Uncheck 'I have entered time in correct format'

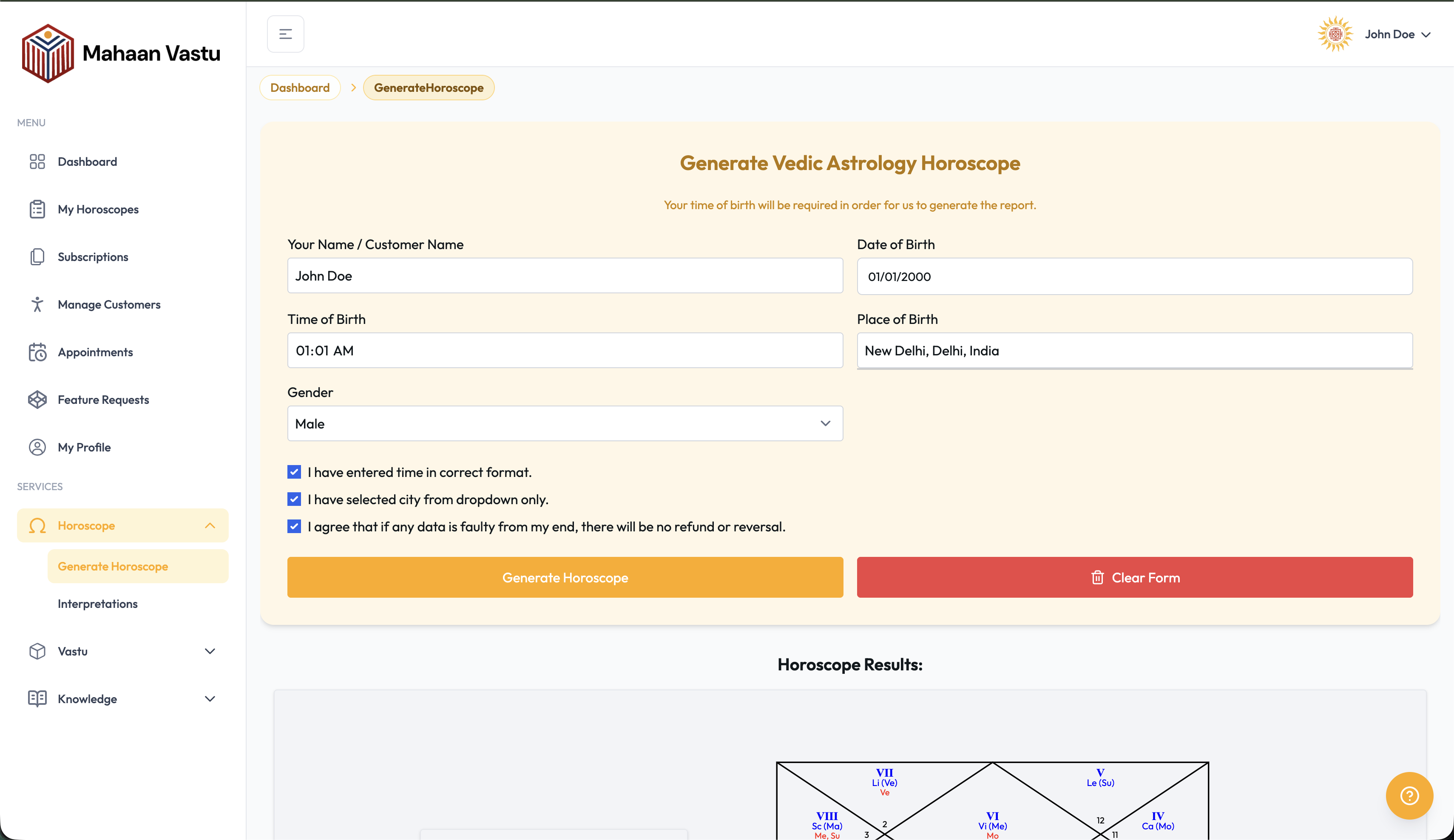pos(294,472)
